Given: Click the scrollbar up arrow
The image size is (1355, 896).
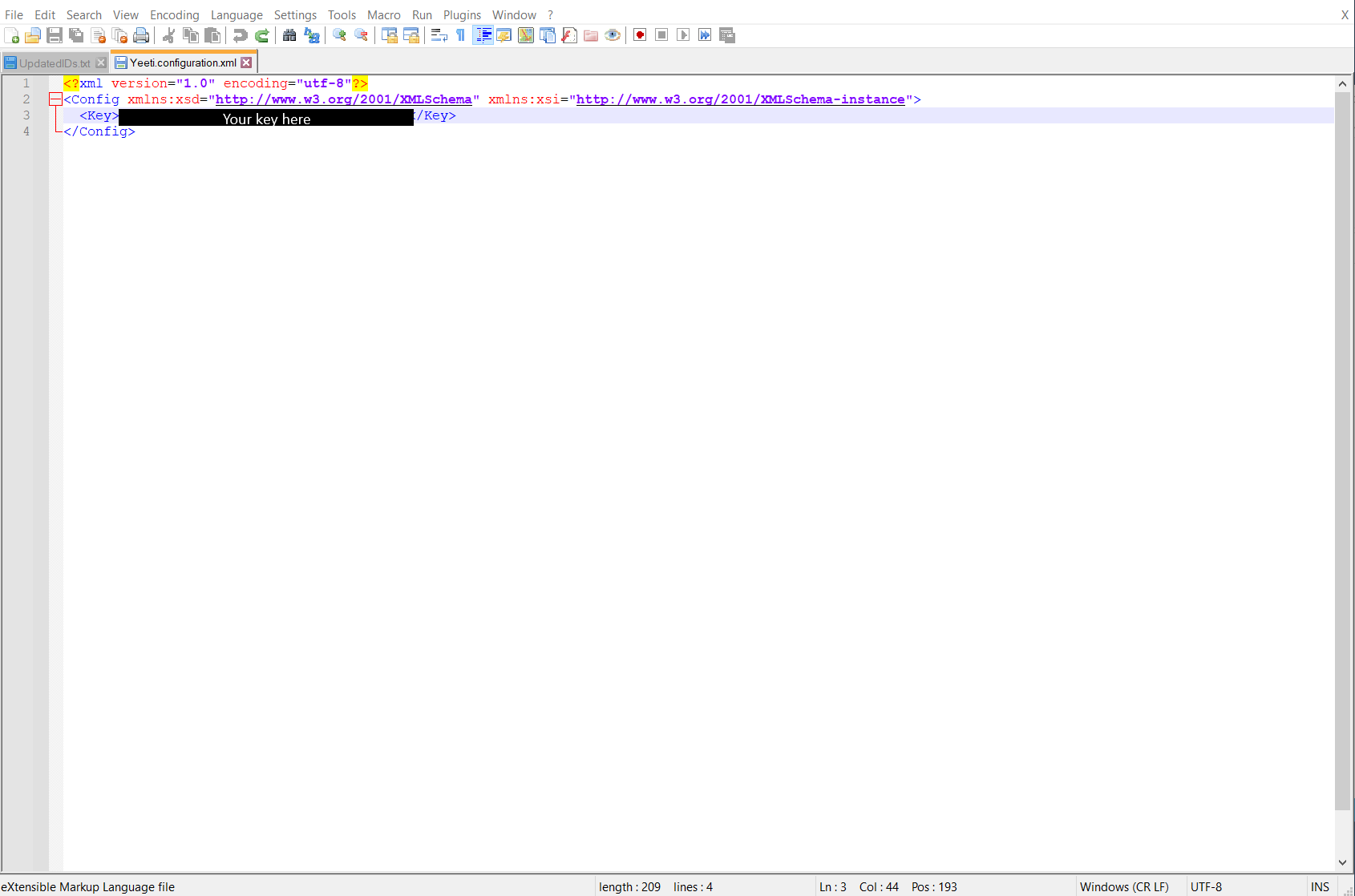Looking at the screenshot, I should pyautogui.click(x=1343, y=83).
